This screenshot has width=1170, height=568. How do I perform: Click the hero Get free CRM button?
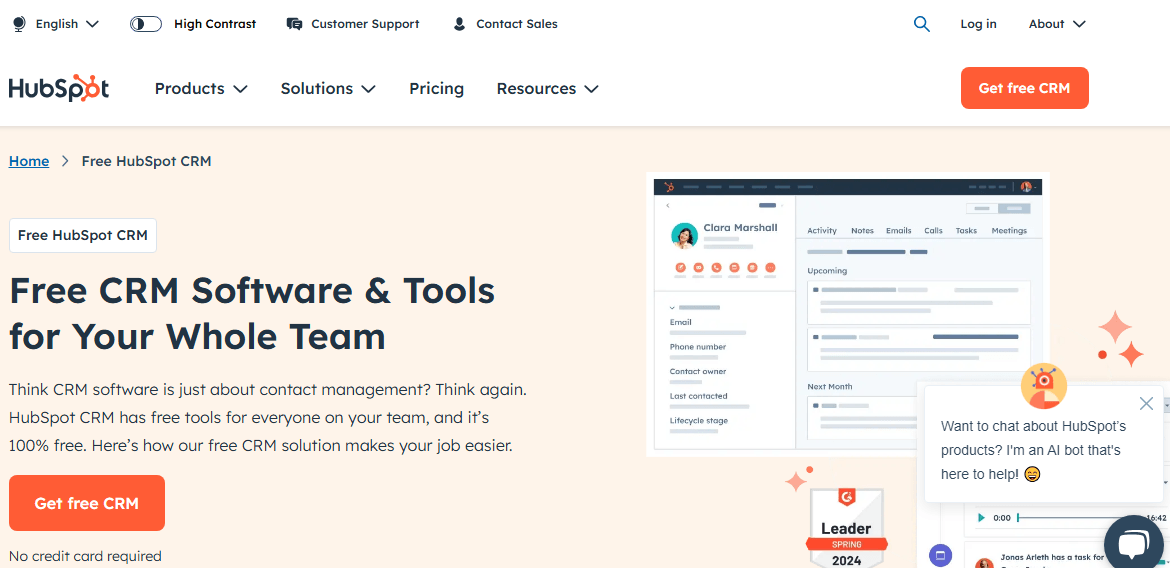click(87, 503)
